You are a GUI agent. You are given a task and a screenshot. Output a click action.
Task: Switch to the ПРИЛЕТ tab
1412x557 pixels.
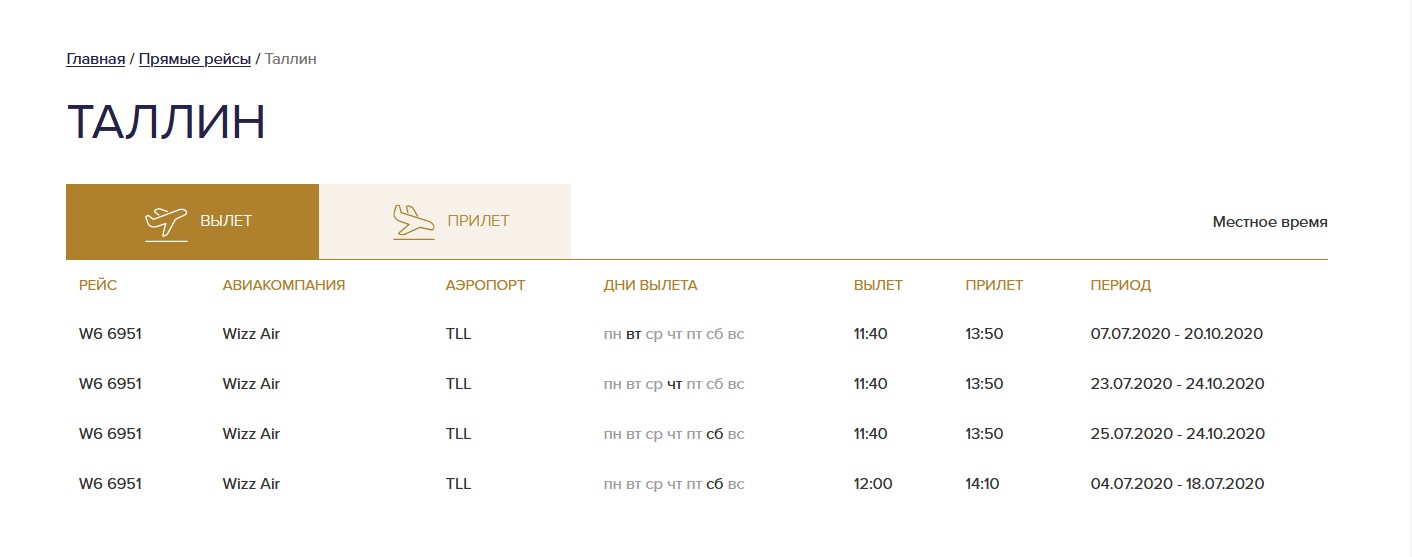[445, 222]
